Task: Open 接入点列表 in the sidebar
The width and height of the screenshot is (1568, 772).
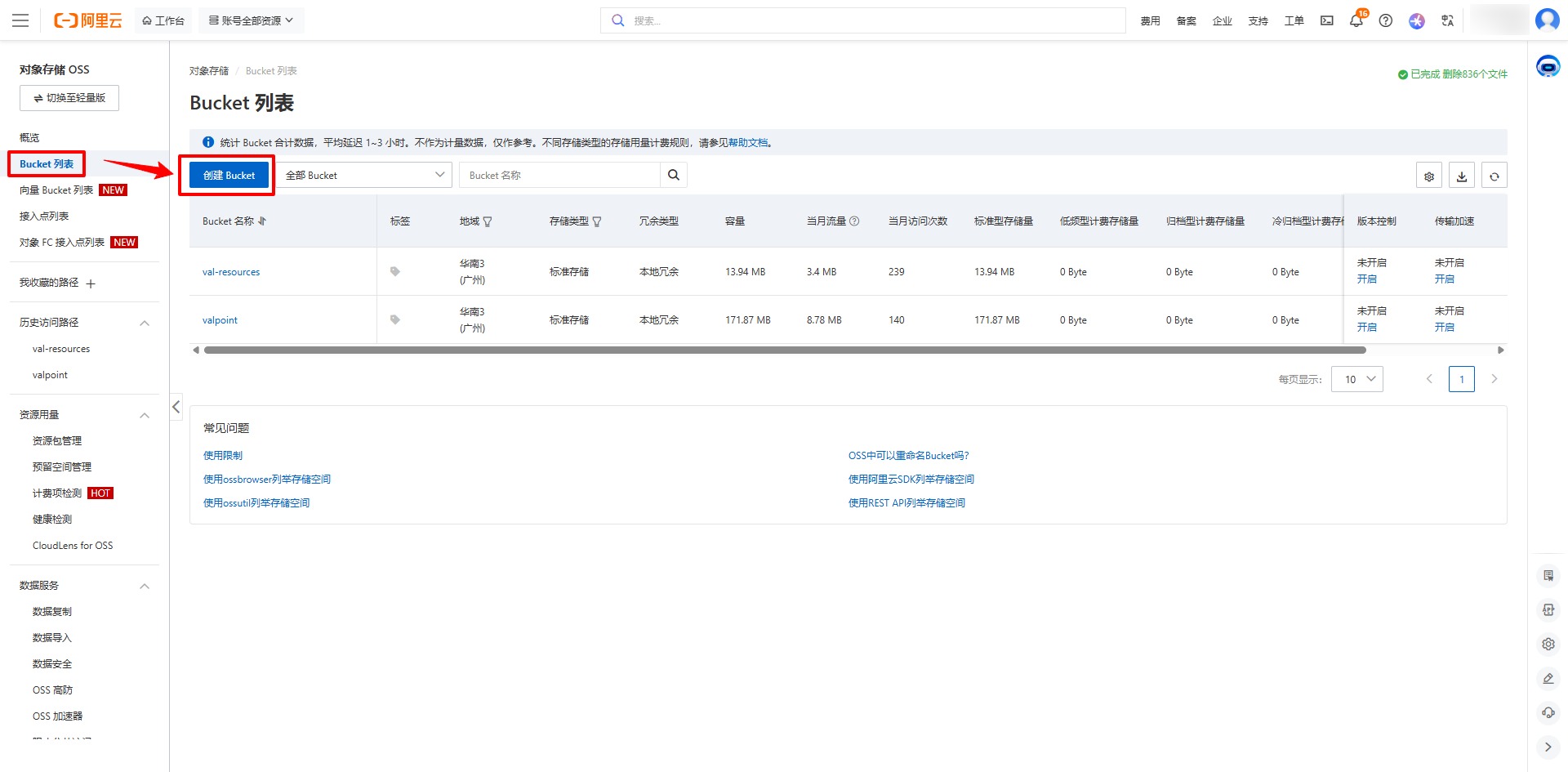Action: tap(44, 216)
